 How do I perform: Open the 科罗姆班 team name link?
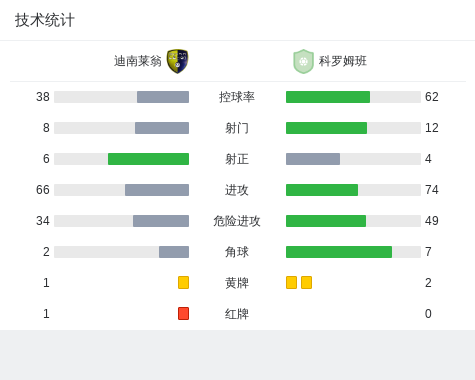pos(343,61)
